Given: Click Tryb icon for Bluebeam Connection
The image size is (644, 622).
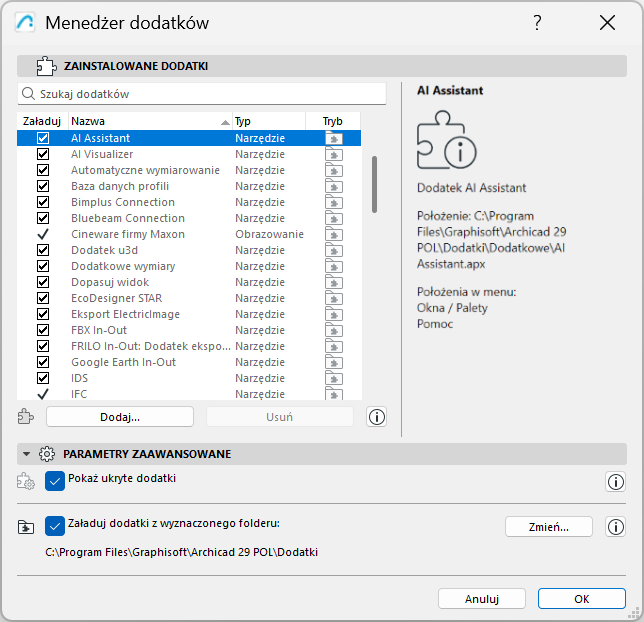Looking at the screenshot, I should coord(334,219).
